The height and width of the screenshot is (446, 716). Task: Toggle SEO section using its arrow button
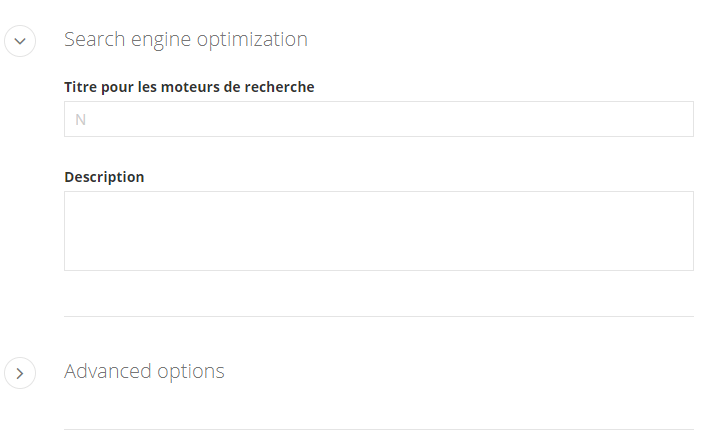20,41
